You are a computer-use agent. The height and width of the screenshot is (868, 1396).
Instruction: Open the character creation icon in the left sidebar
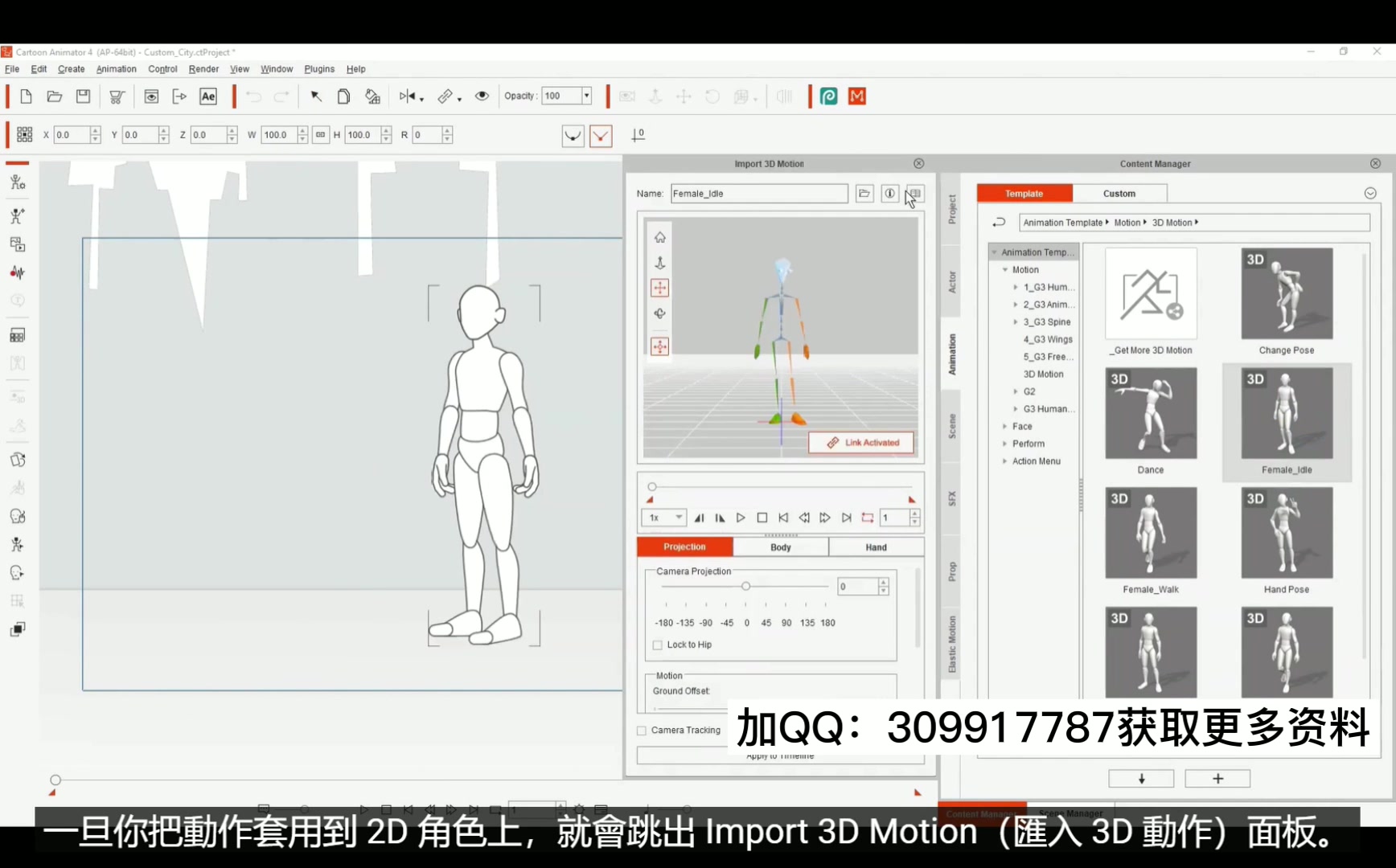[x=17, y=182]
